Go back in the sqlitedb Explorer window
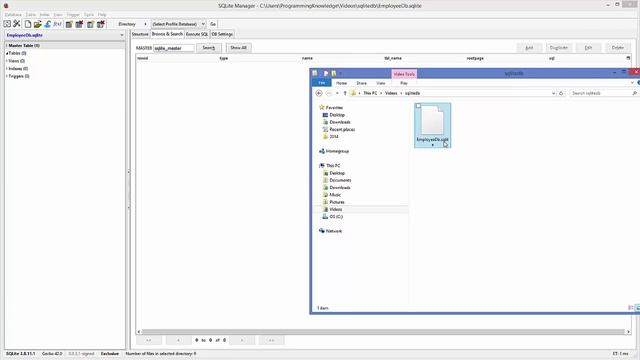The width and height of the screenshot is (640, 360). 319,93
